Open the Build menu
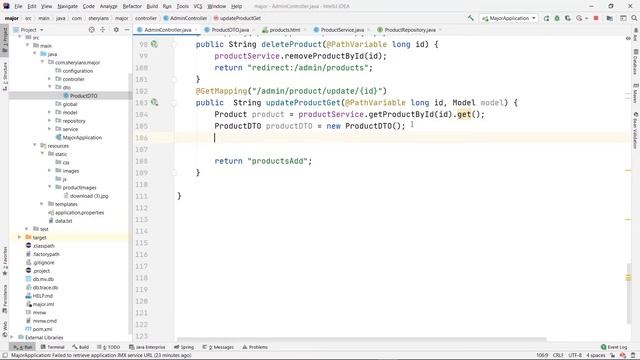This screenshot has width=640, height=360. tap(152, 6)
